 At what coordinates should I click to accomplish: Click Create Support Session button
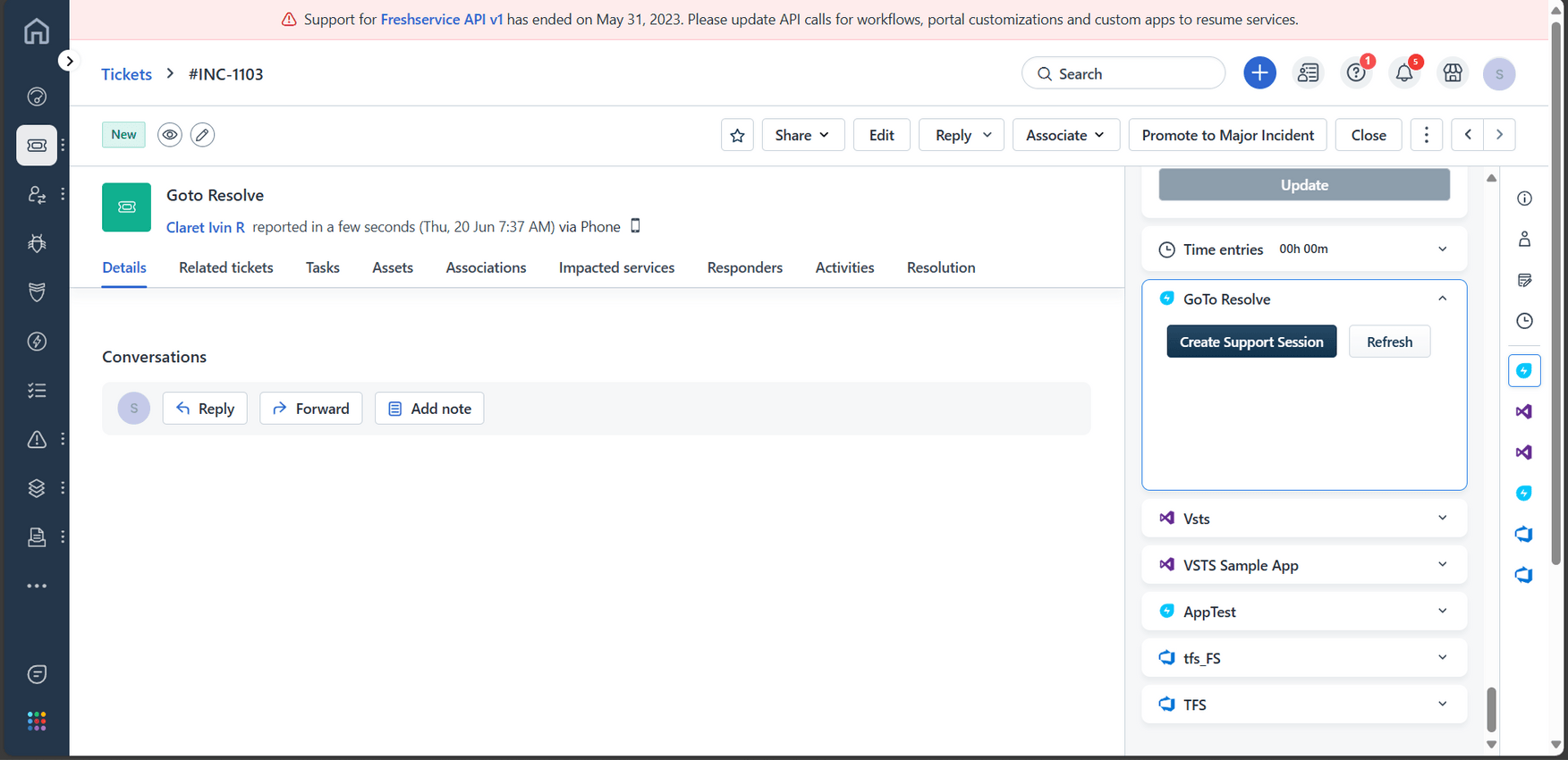tap(1250, 342)
